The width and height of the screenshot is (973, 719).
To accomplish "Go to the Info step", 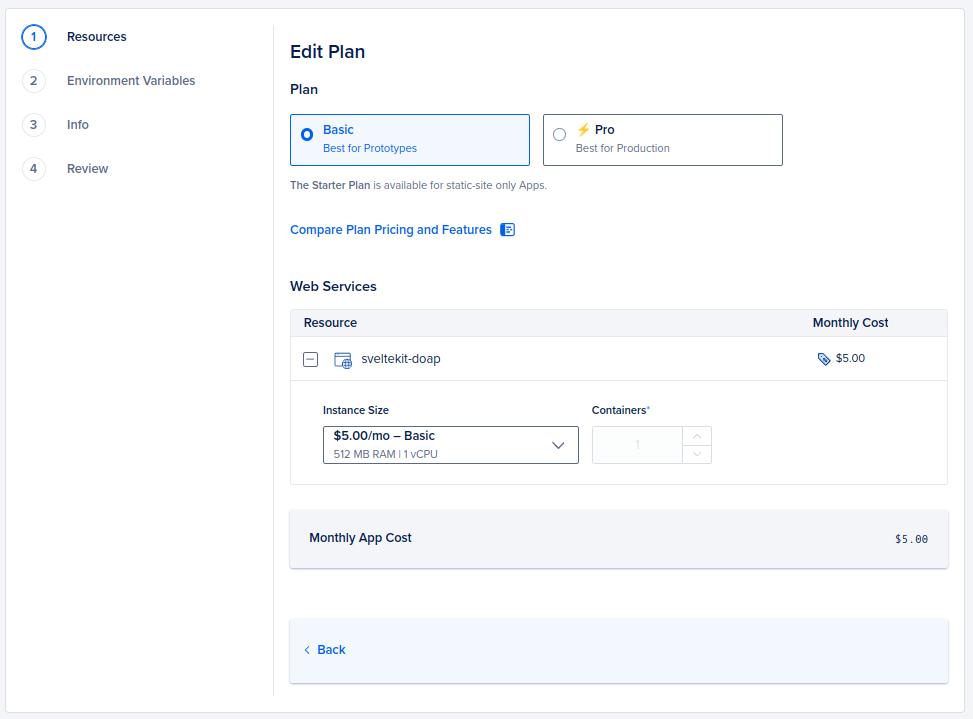I will [x=78, y=125].
